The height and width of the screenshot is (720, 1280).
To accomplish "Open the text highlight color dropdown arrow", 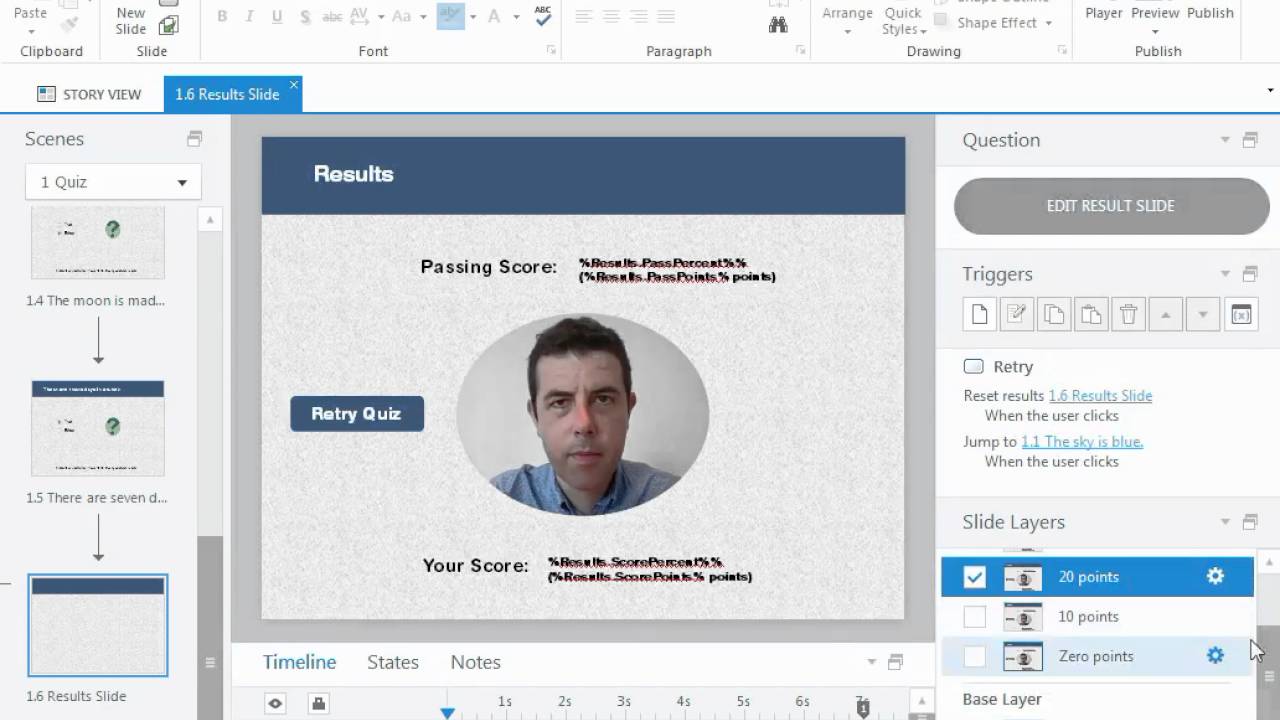I will [x=473, y=16].
